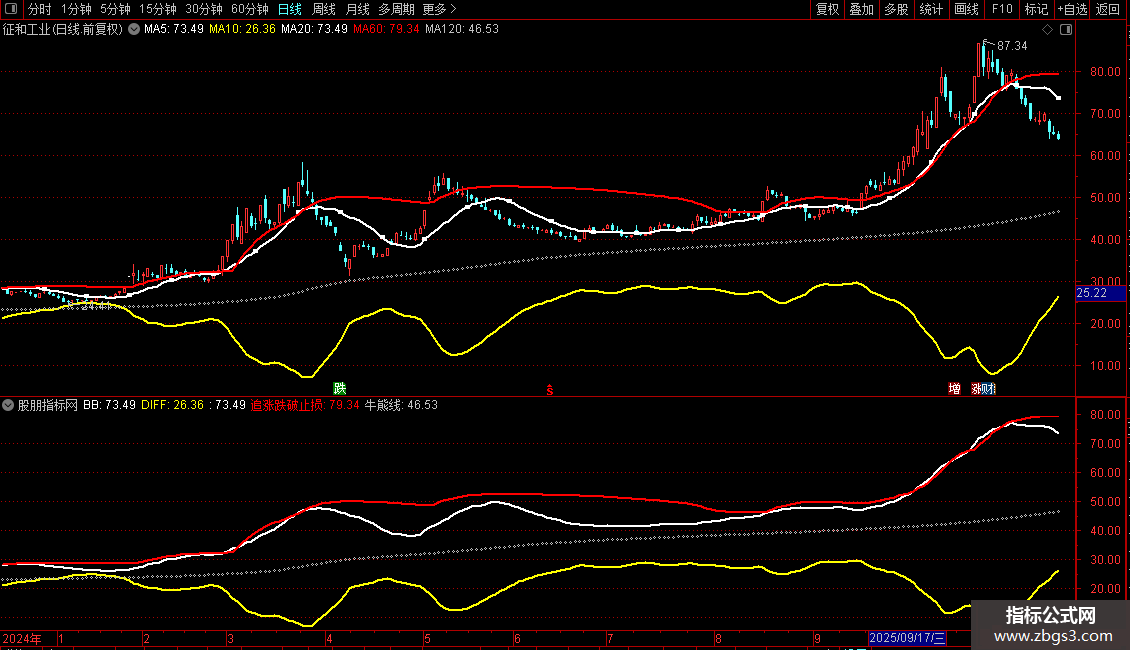Click the diamond icon on the main chart
The height and width of the screenshot is (650, 1130).
click(x=1047, y=30)
